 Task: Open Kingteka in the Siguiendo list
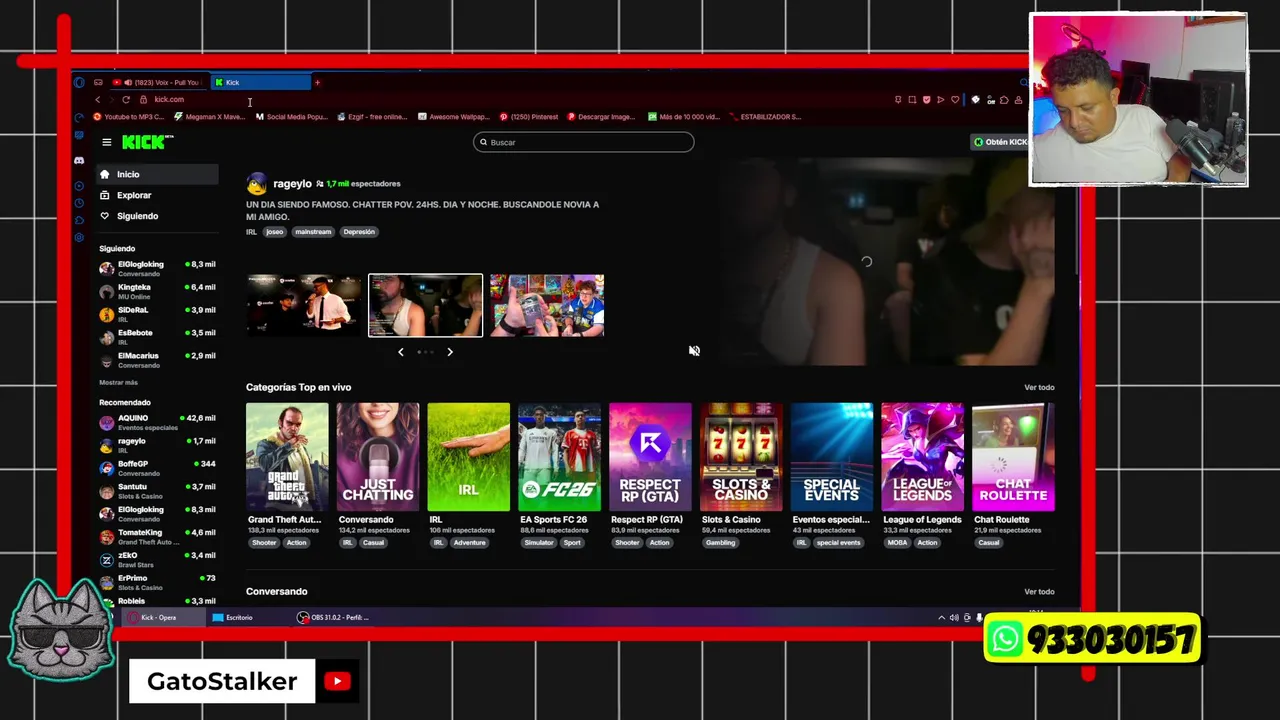coord(157,291)
